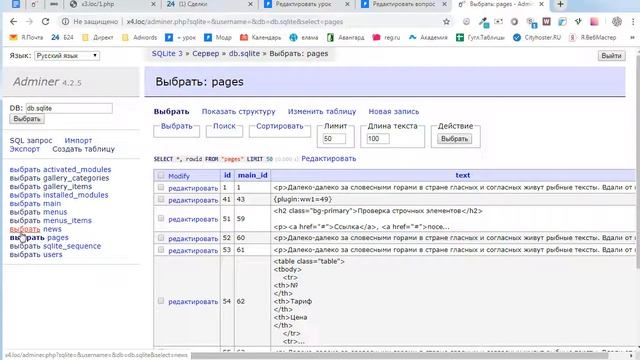Screen dimensions: 640x360
Task: Click the red W extension icon
Action: pos(546,22)
